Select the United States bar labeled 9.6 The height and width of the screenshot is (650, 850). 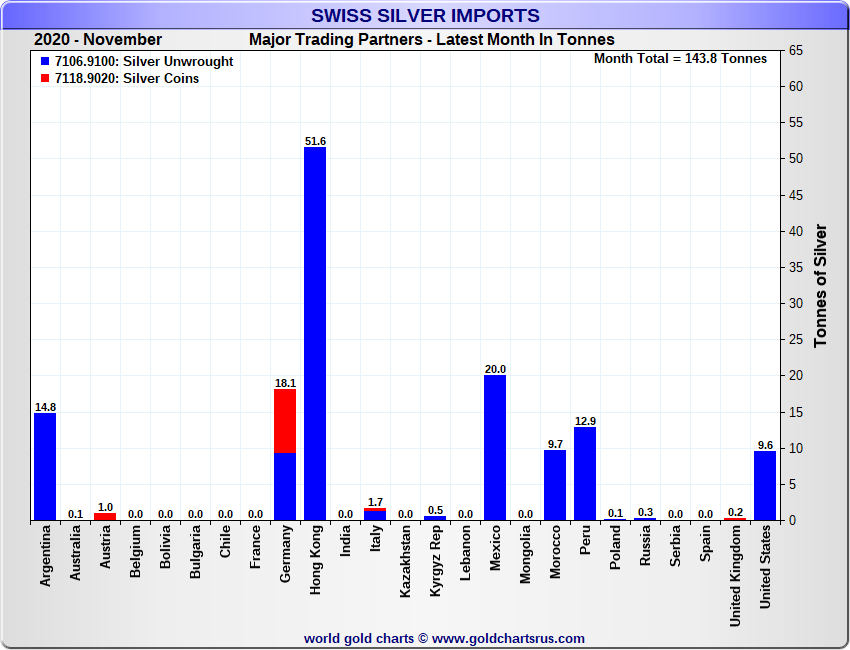(x=765, y=486)
